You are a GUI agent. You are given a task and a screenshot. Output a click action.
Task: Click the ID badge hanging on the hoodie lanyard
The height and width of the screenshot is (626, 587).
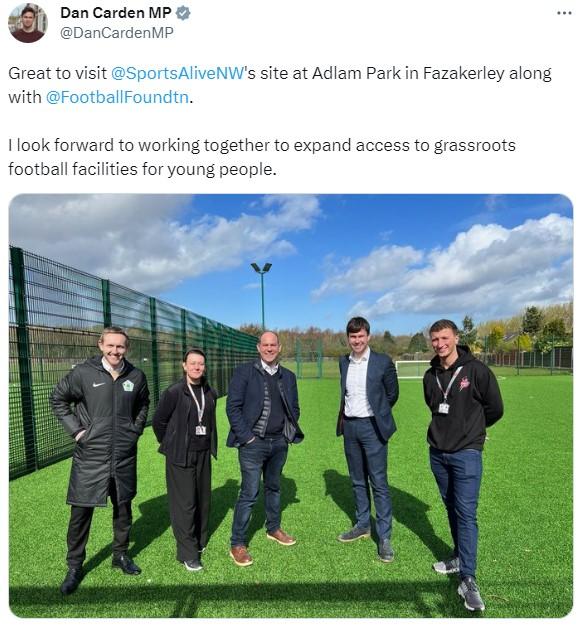tap(443, 408)
